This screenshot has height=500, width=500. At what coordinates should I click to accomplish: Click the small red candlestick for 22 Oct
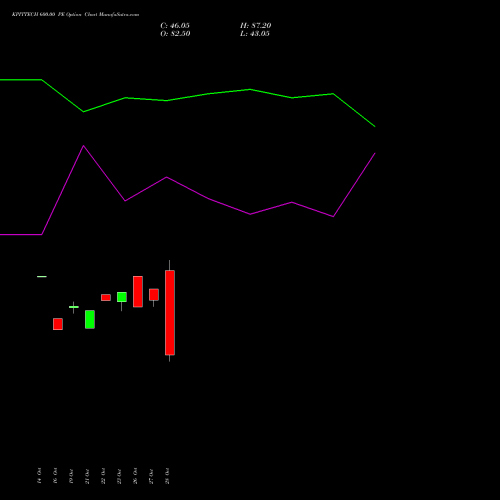click(106, 297)
